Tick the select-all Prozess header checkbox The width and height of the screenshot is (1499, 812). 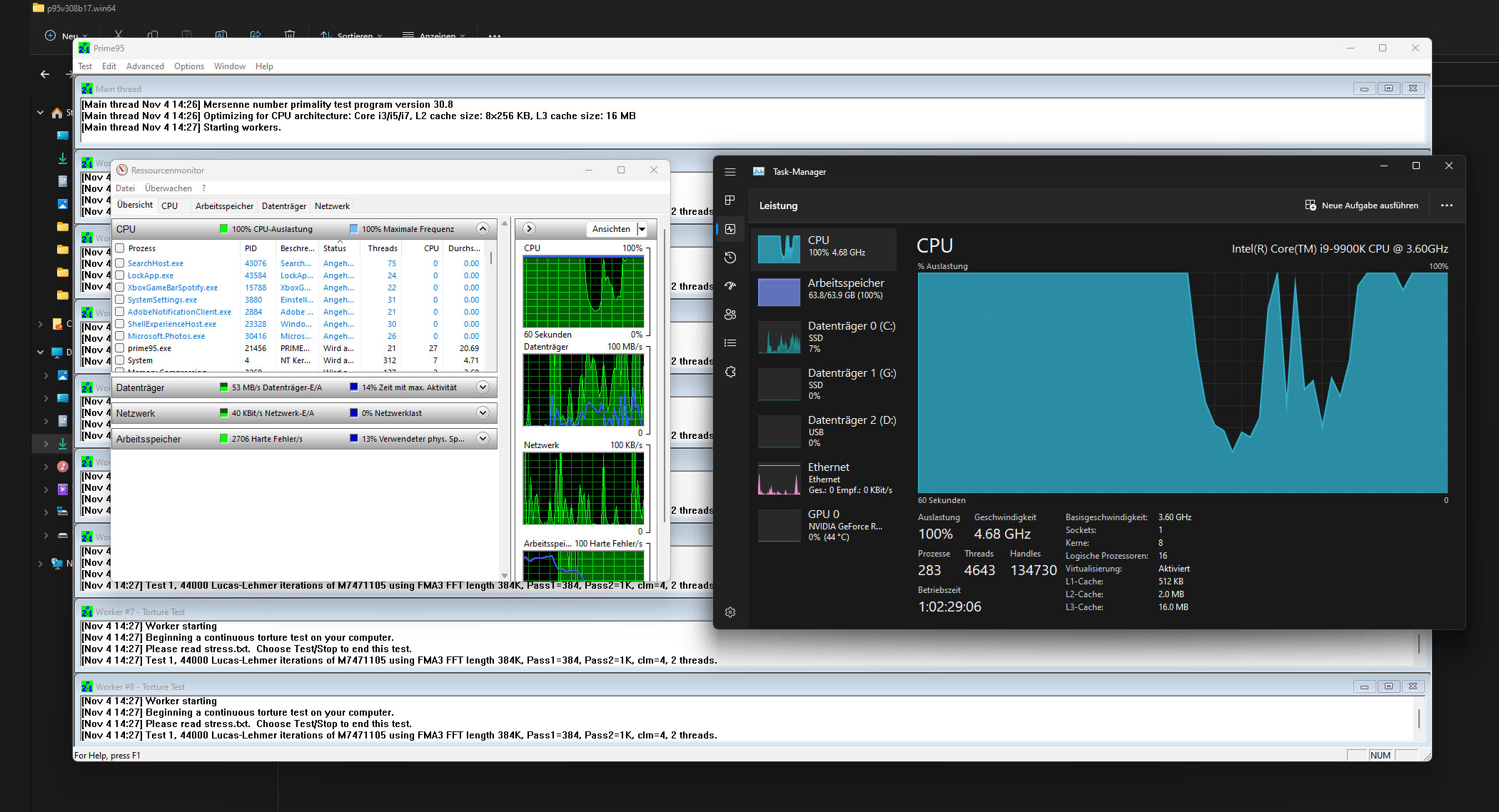coord(120,248)
